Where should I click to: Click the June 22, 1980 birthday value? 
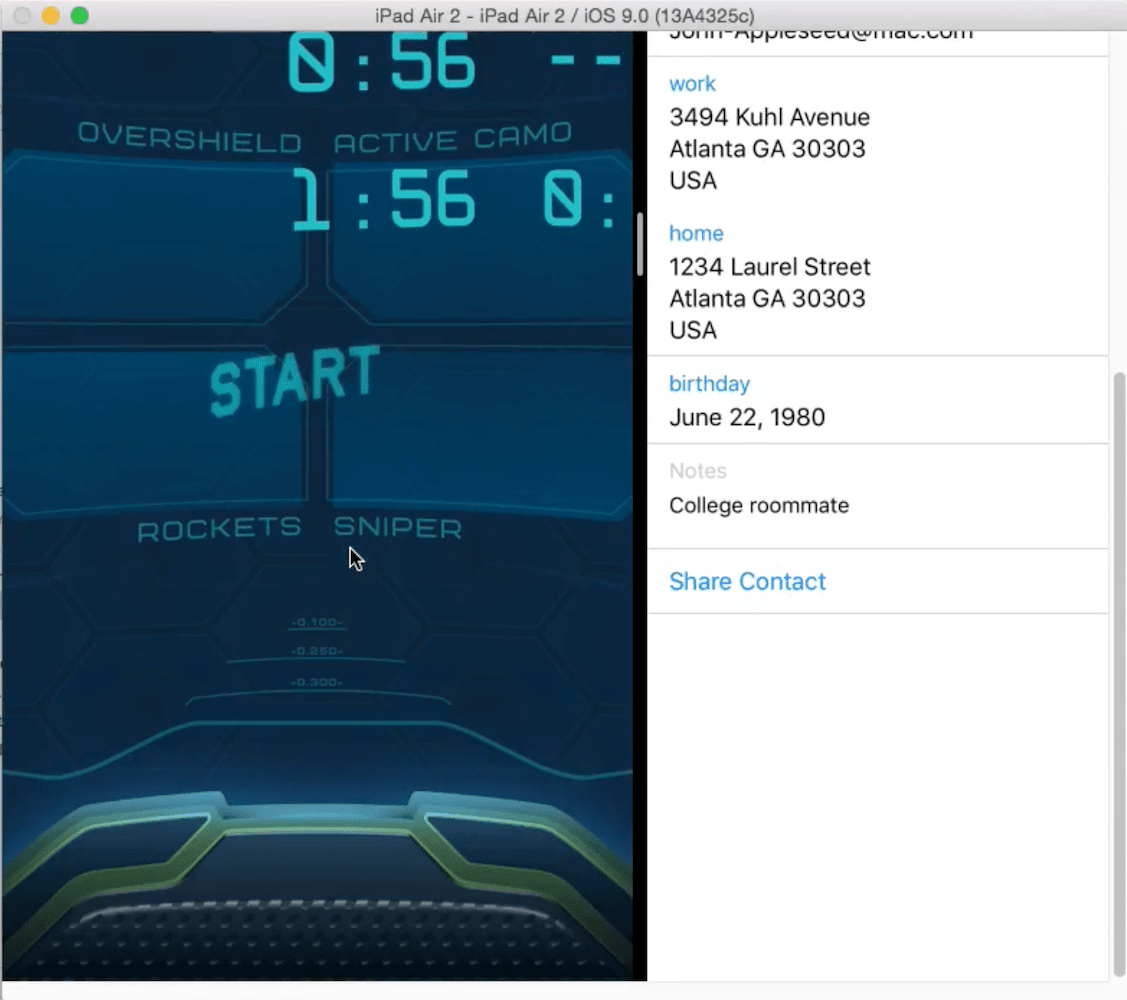click(747, 418)
